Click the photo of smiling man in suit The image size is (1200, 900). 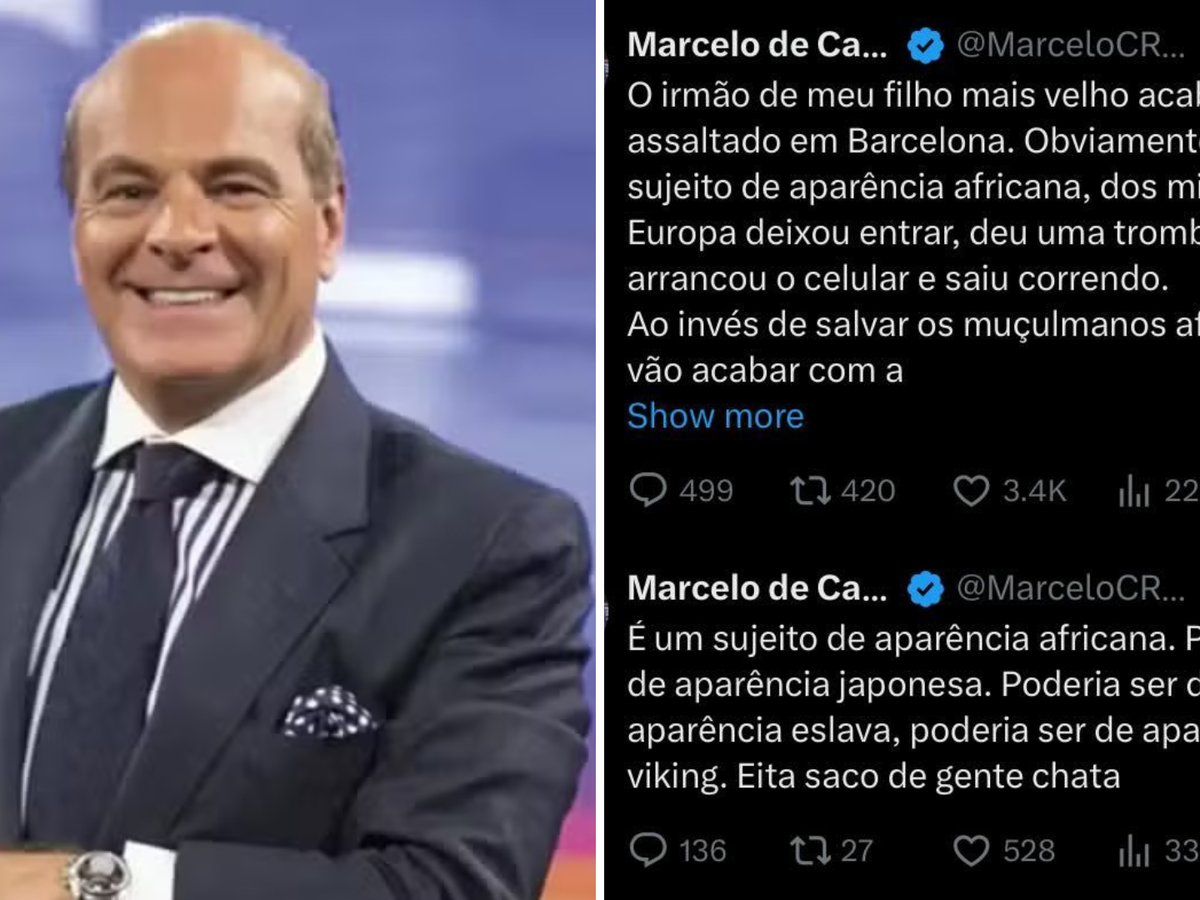(298, 450)
